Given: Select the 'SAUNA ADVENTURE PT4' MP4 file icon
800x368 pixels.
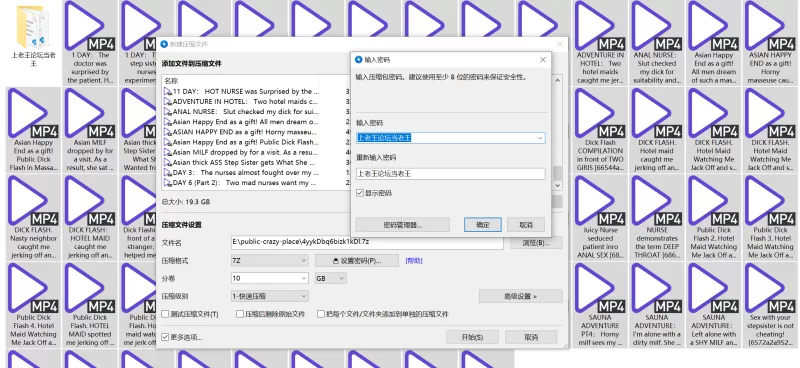Looking at the screenshot, I should tap(601, 288).
